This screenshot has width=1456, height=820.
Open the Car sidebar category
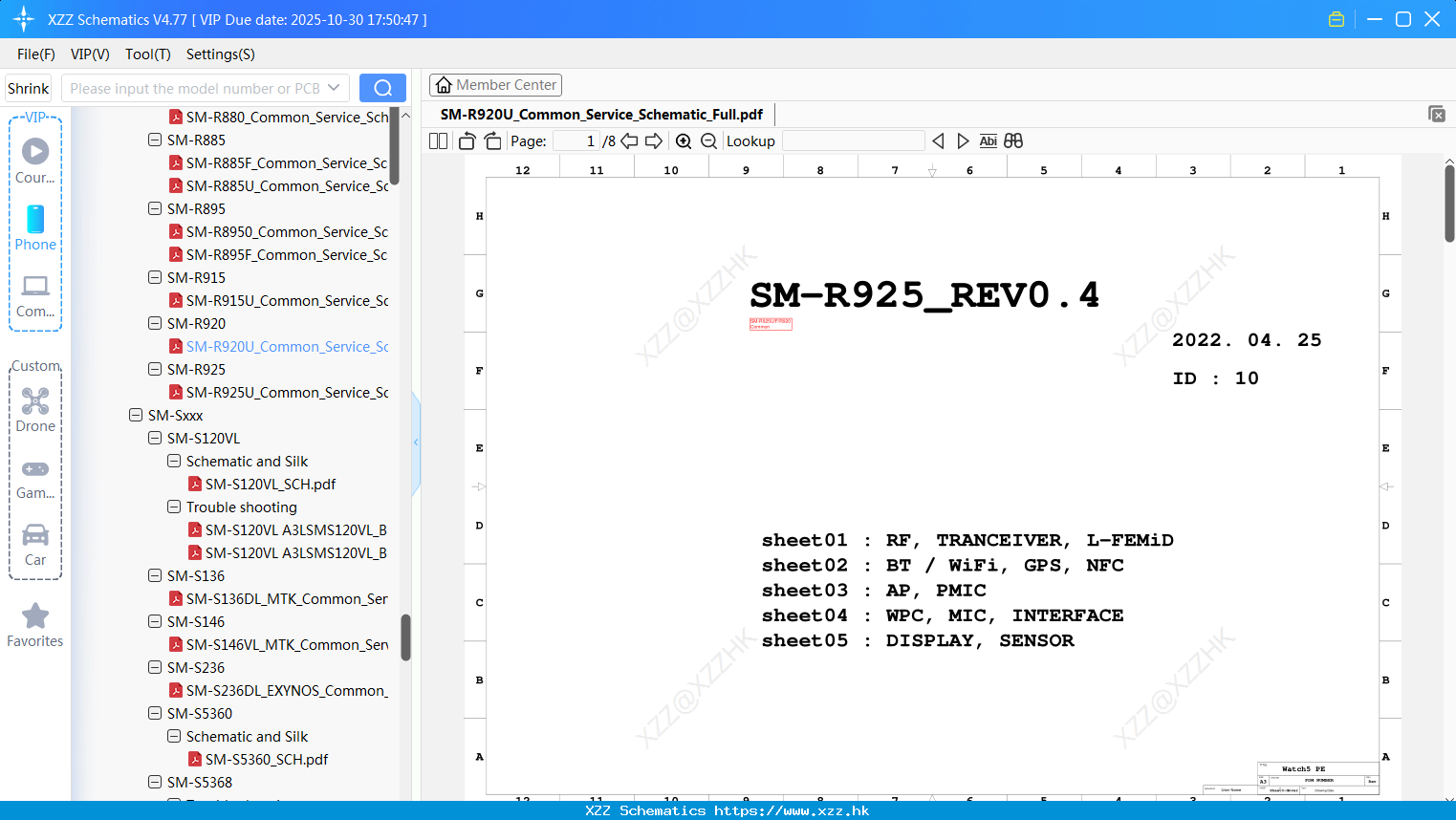(x=35, y=545)
